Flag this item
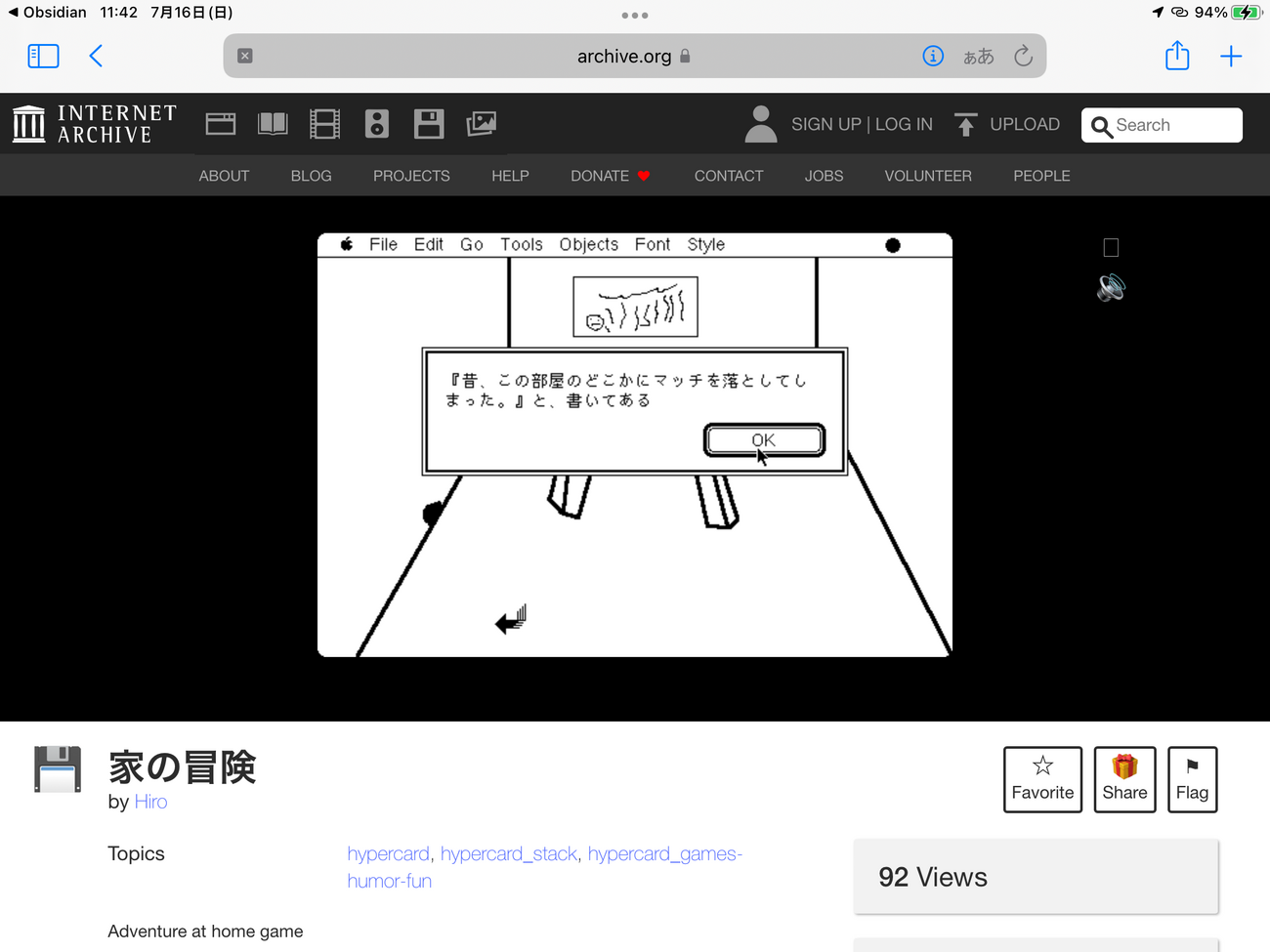This screenshot has width=1270, height=952. pyautogui.click(x=1192, y=779)
